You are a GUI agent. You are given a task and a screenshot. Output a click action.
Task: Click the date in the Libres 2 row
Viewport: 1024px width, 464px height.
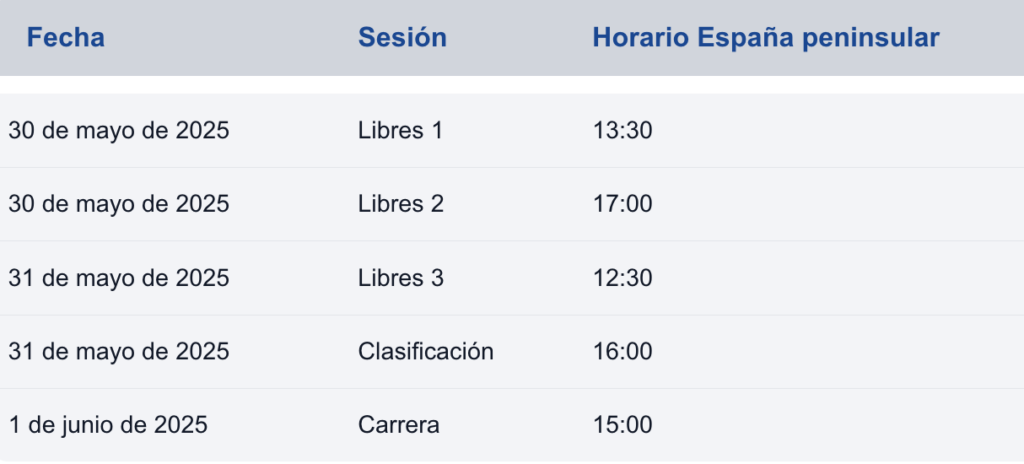119,204
